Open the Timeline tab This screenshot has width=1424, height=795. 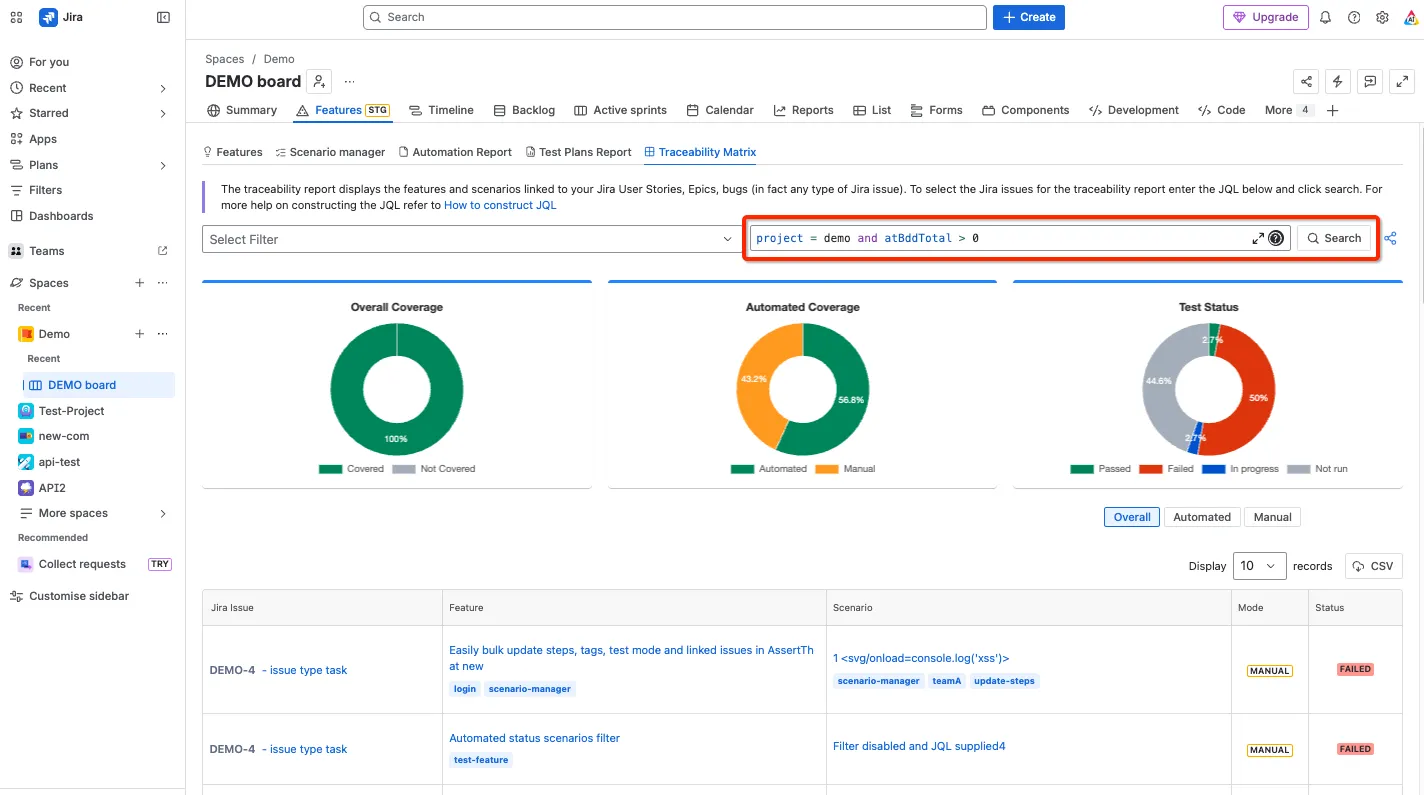(x=441, y=110)
